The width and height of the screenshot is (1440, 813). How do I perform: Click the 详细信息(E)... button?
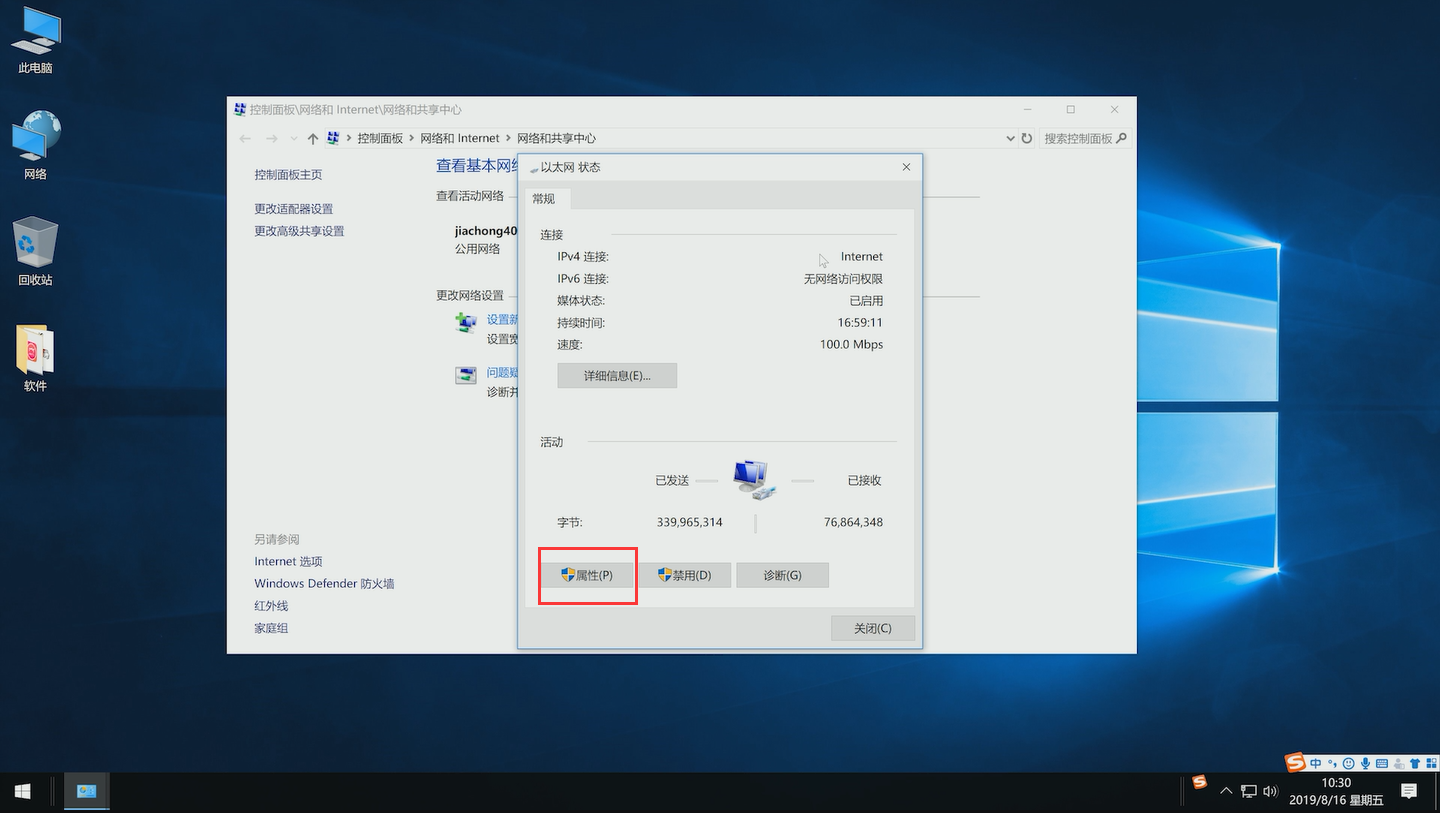(617, 376)
